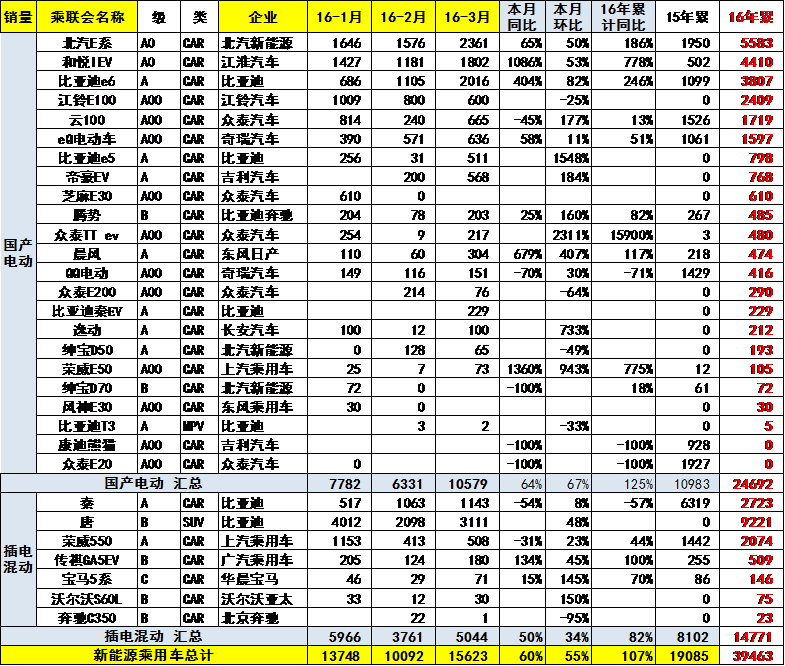785x666 pixels.
Task: Click the 风神E30 model name cell
Action: (87, 407)
